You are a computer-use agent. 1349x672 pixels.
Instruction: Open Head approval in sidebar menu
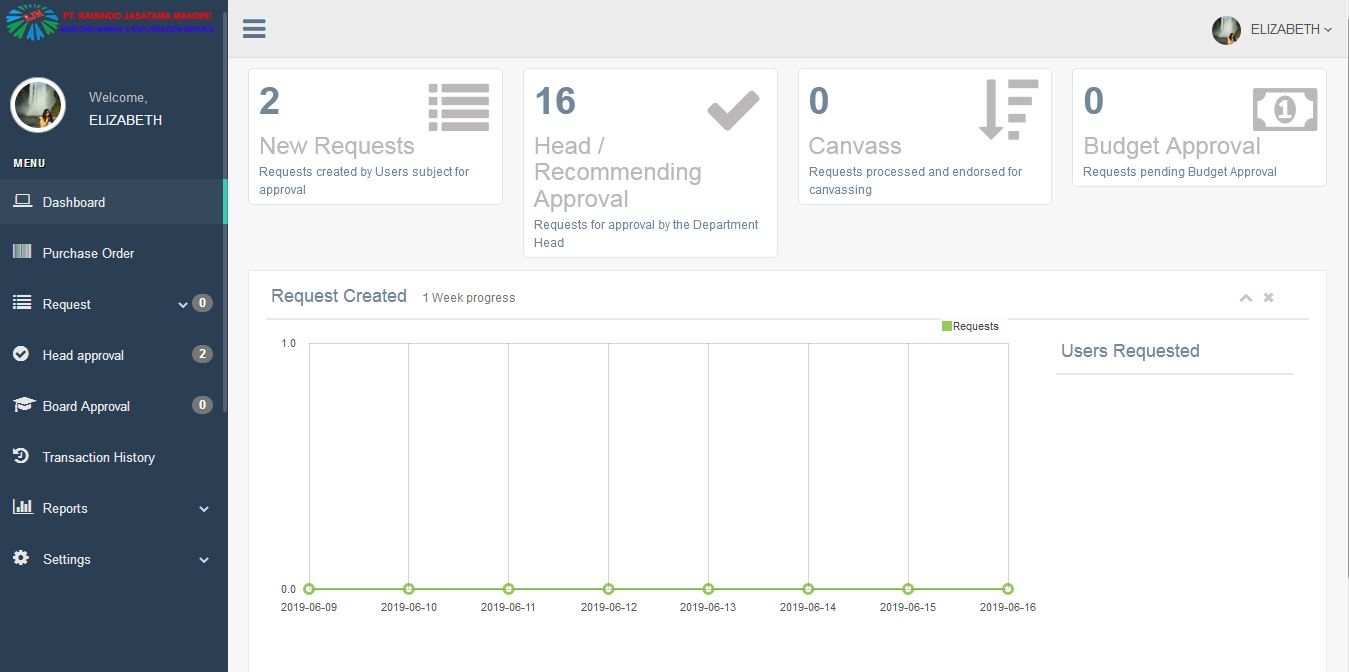click(x=83, y=355)
